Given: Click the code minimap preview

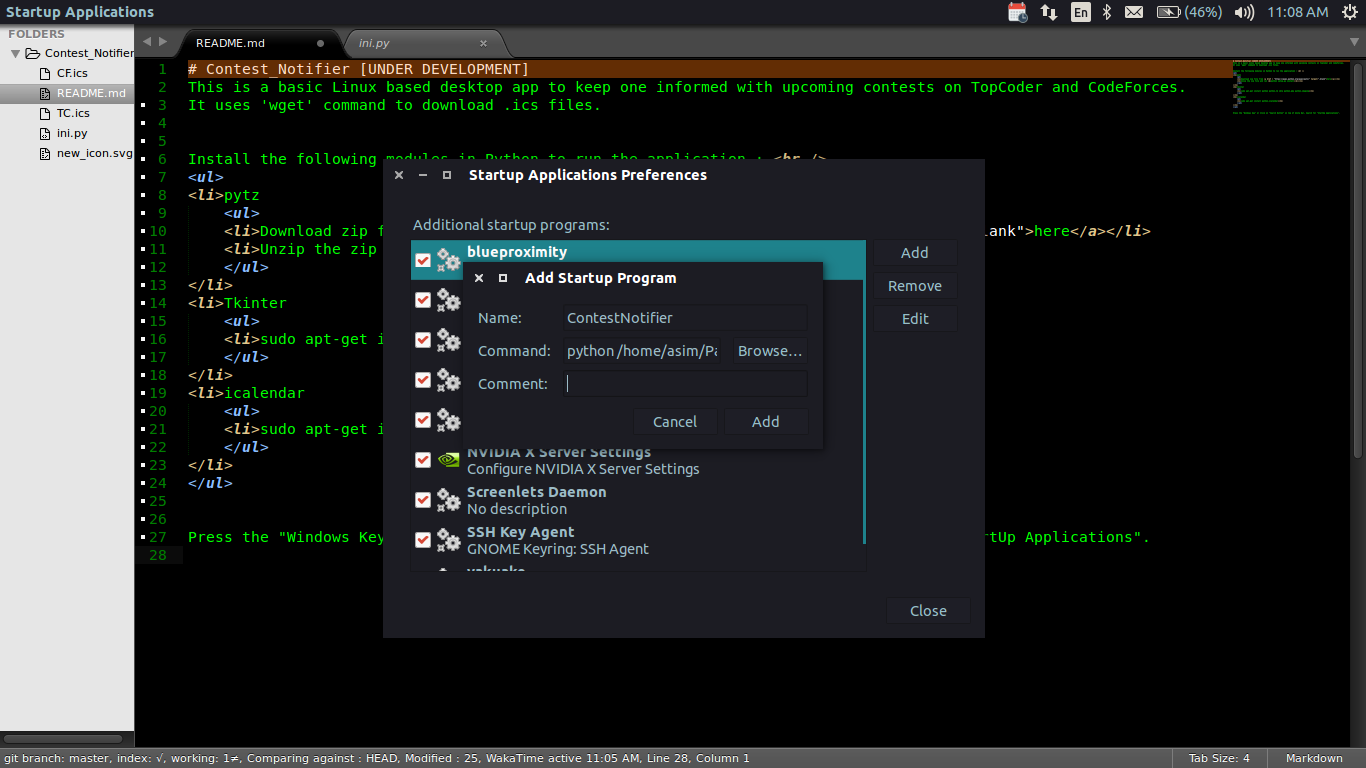Looking at the screenshot, I should tap(1290, 88).
